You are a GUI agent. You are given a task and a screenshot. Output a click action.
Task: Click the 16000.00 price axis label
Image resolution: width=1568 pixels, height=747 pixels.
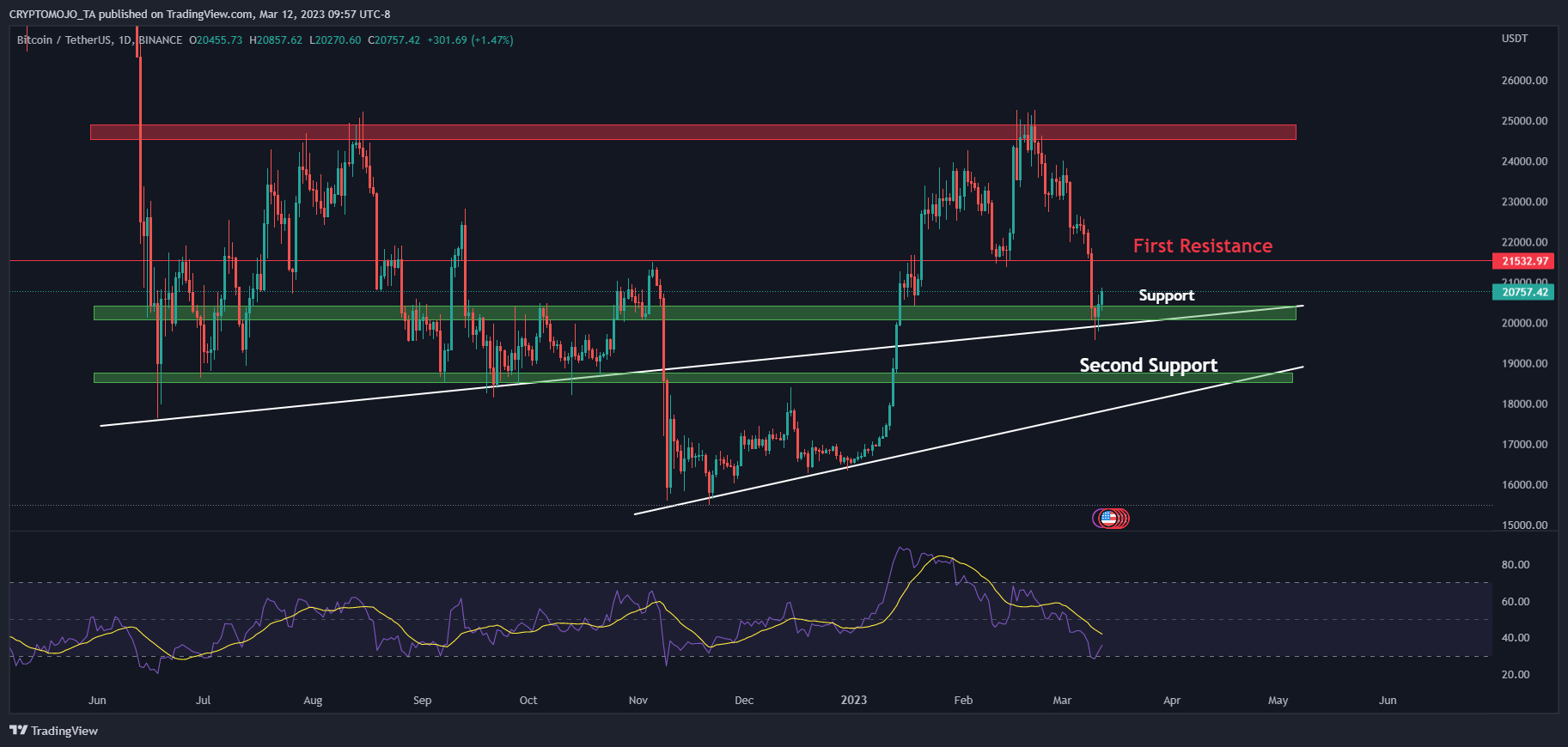(1524, 485)
